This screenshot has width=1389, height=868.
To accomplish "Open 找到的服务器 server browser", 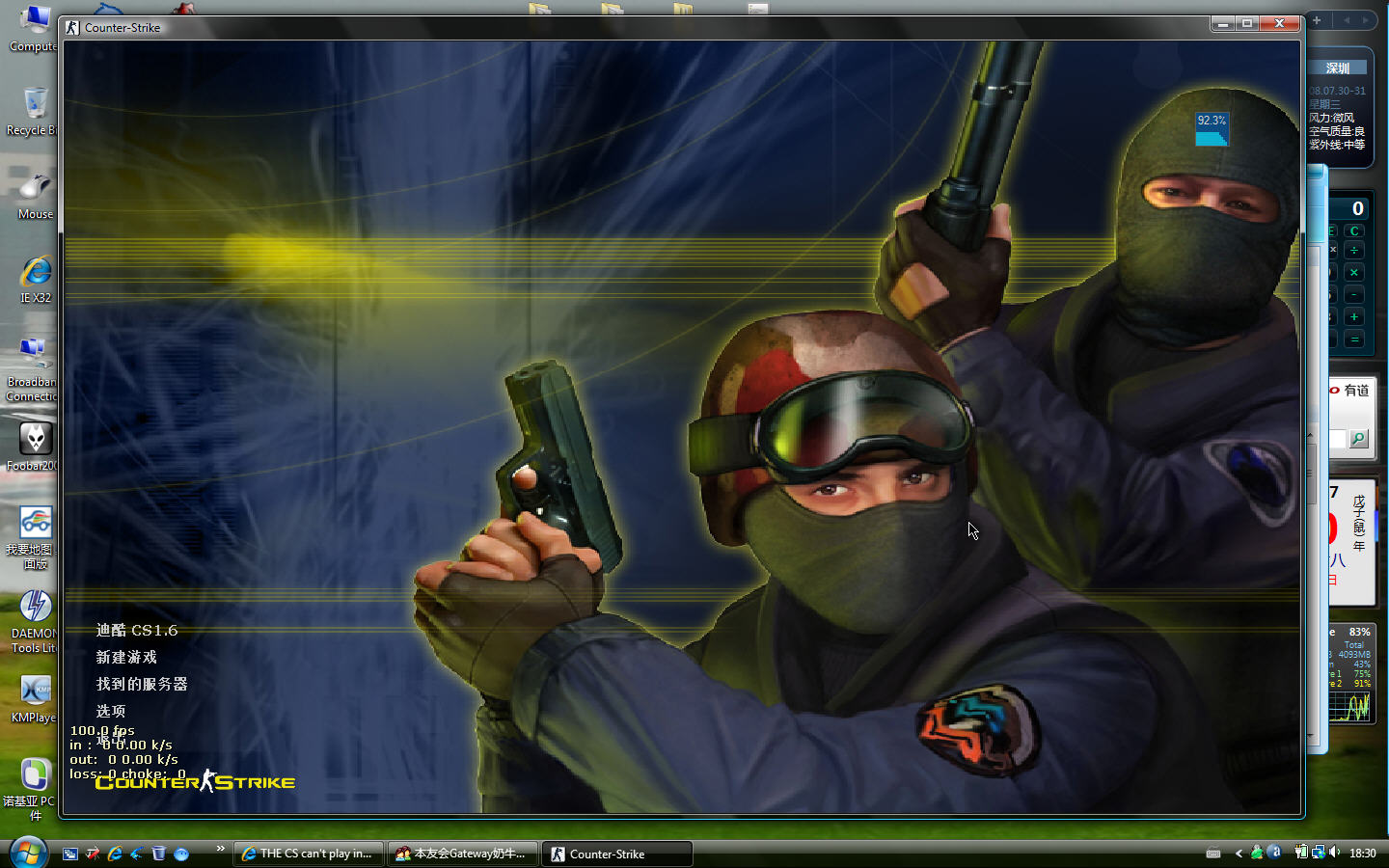I will pos(142,685).
